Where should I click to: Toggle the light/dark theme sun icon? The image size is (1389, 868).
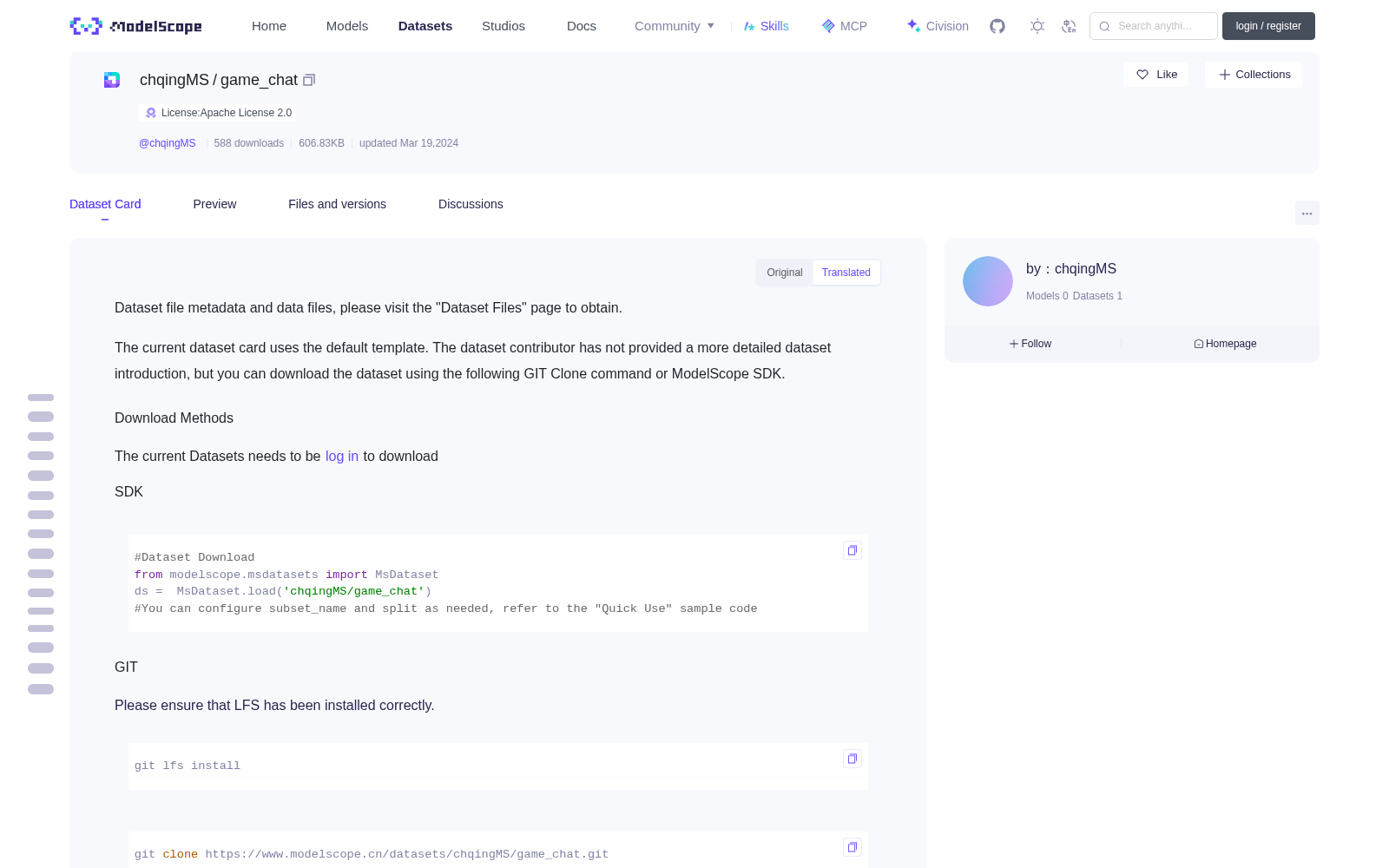[1037, 26]
